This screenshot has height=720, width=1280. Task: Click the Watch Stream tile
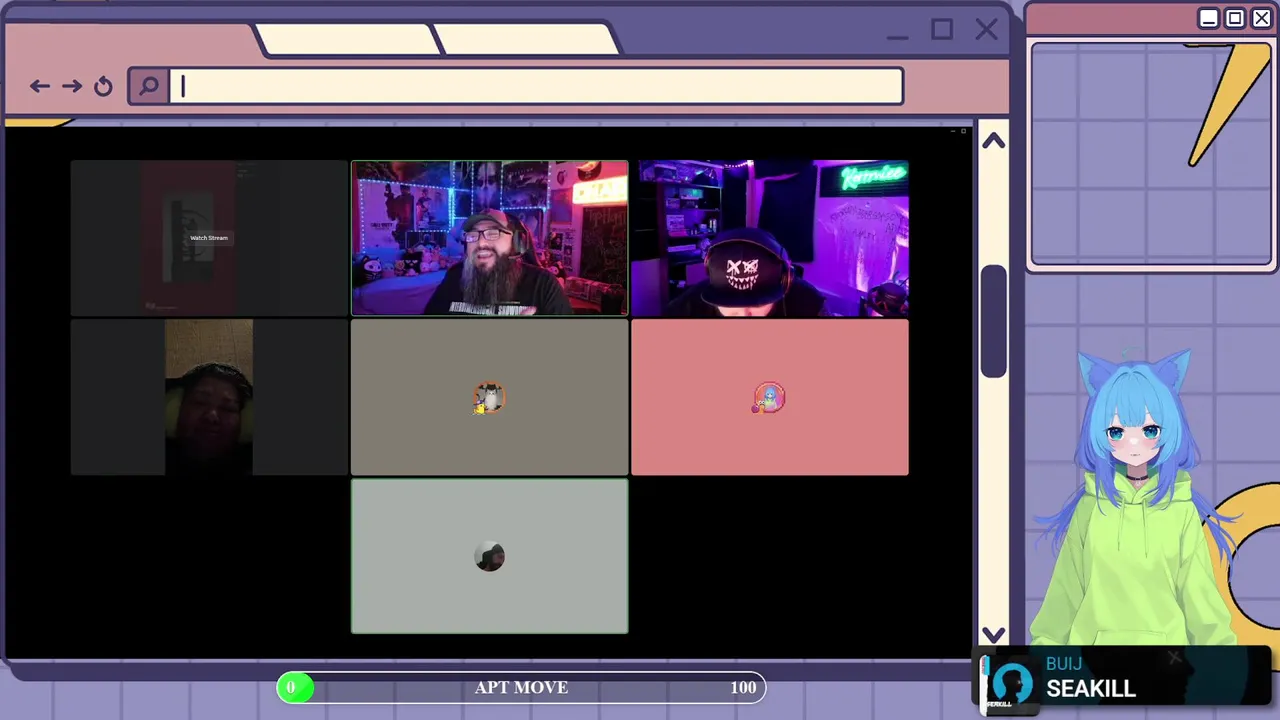click(x=209, y=238)
